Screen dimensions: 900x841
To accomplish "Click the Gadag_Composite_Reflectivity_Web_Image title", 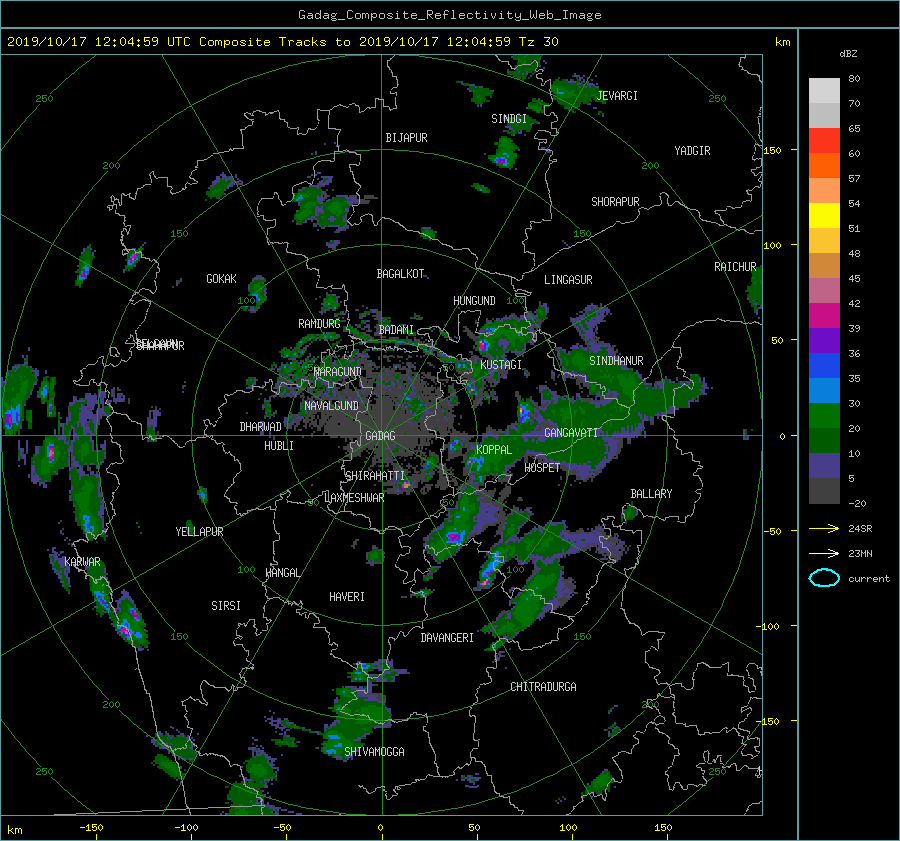I will [449, 15].
